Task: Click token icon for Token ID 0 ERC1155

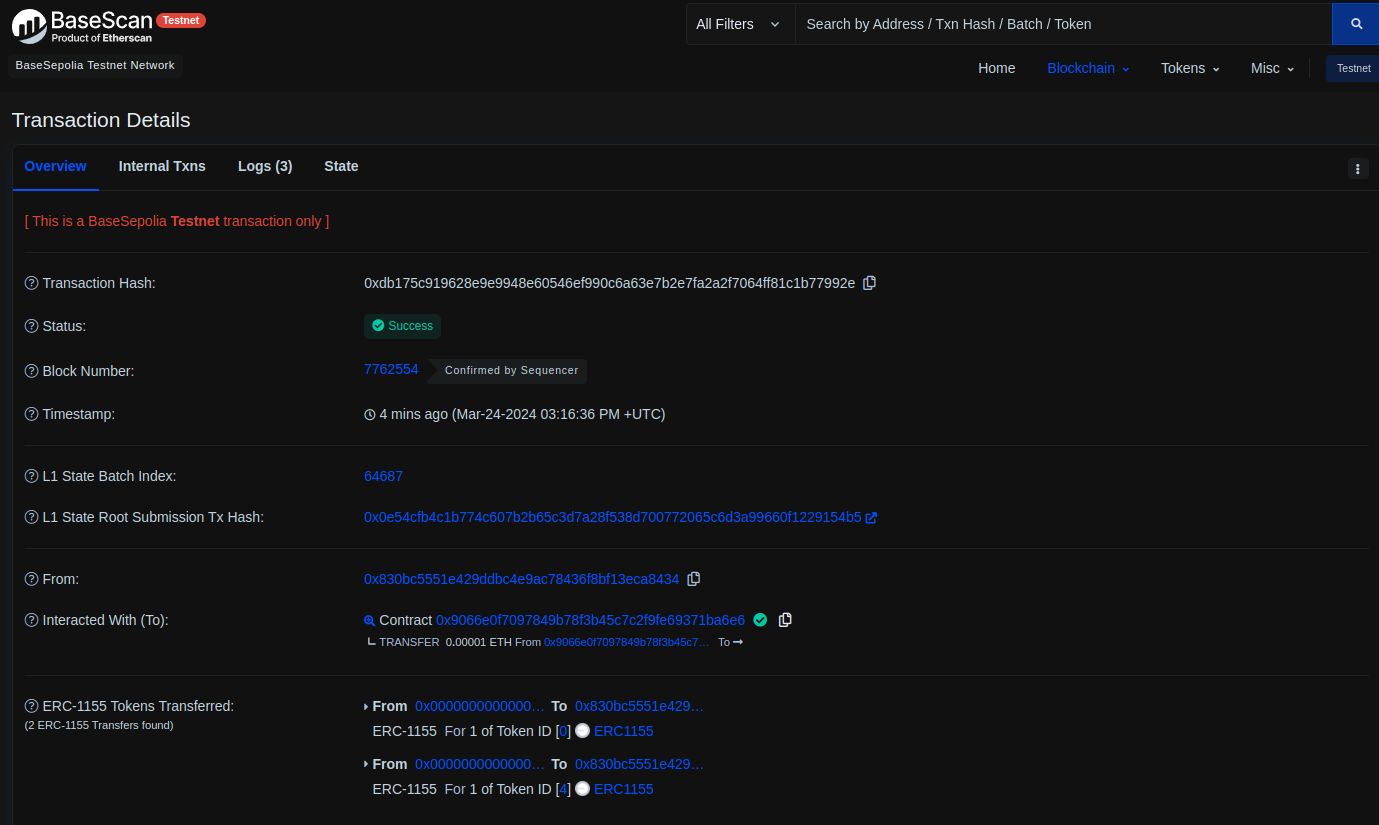Action: tap(582, 731)
